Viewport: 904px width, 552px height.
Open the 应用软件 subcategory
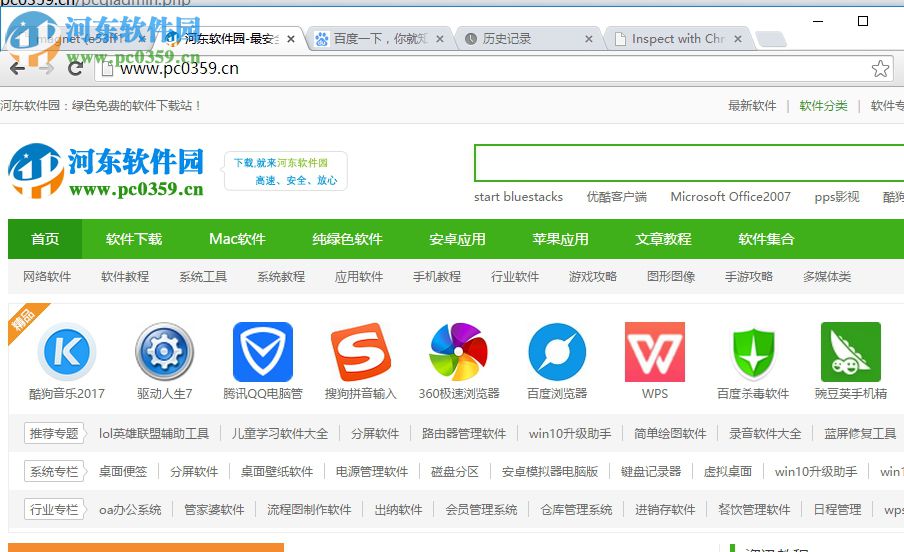[x=359, y=276]
